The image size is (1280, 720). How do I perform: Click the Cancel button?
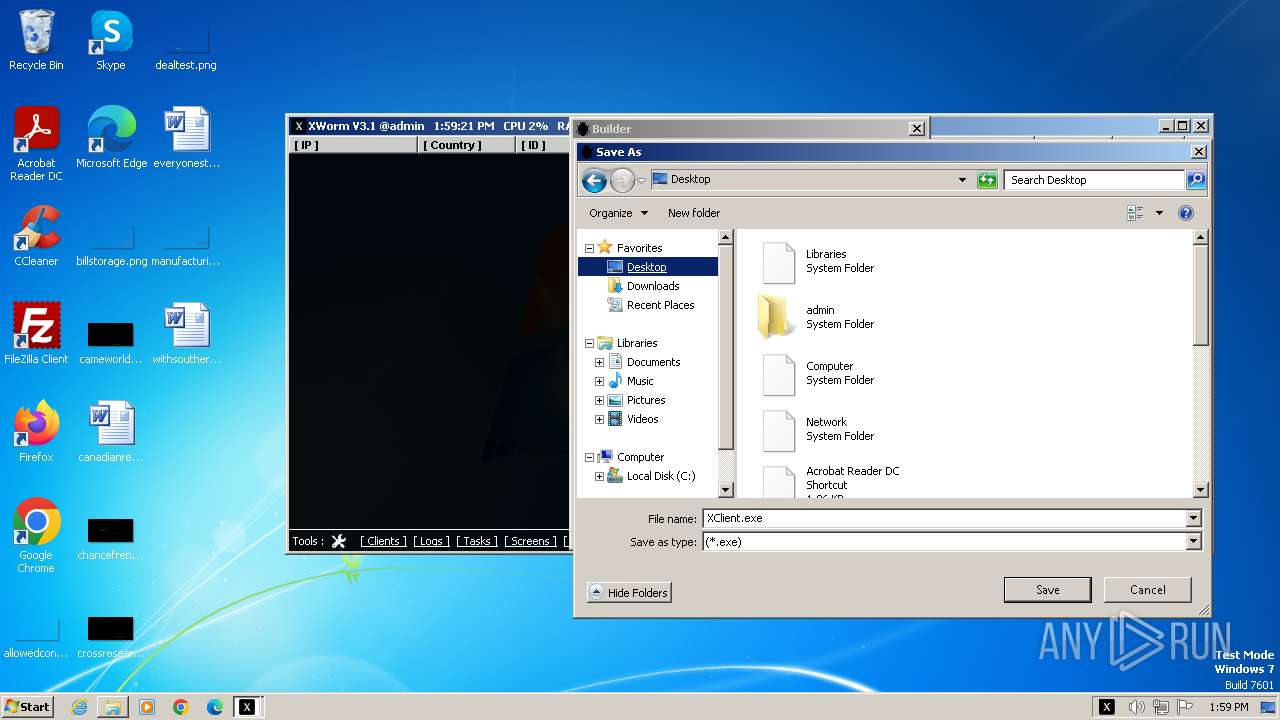coord(1148,590)
